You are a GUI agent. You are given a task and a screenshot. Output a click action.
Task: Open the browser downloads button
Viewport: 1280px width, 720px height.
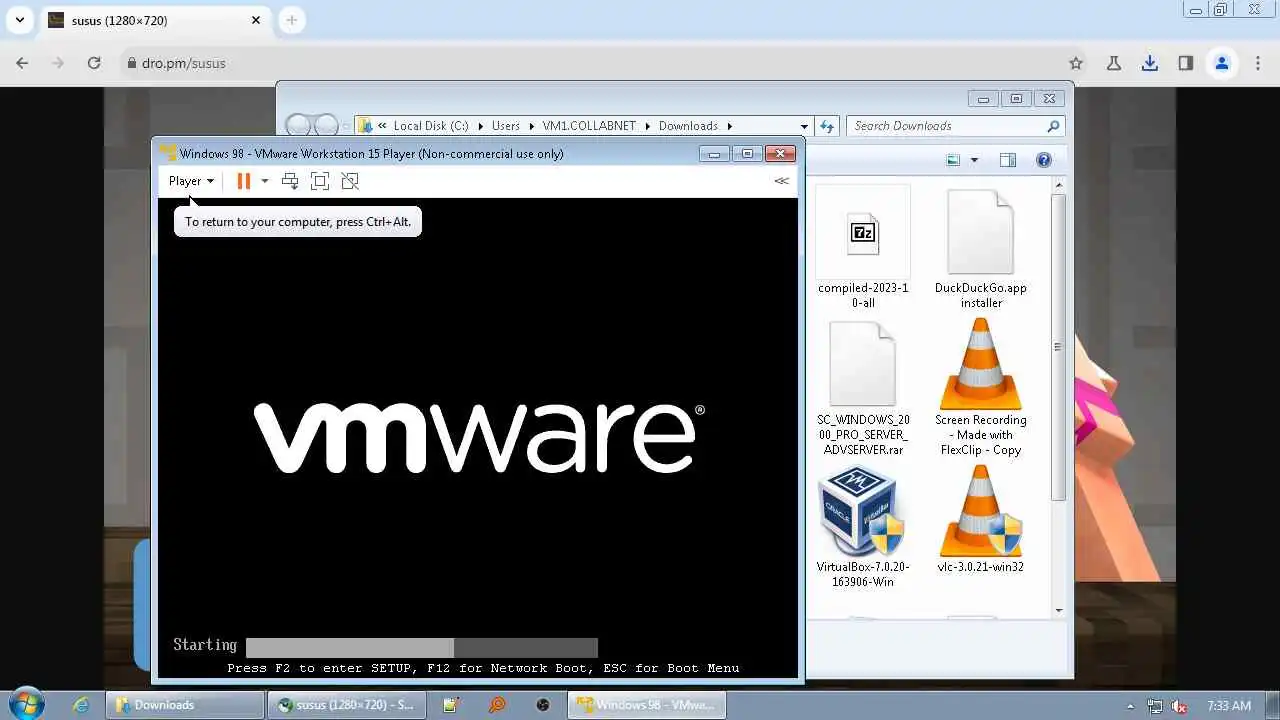tap(1150, 63)
